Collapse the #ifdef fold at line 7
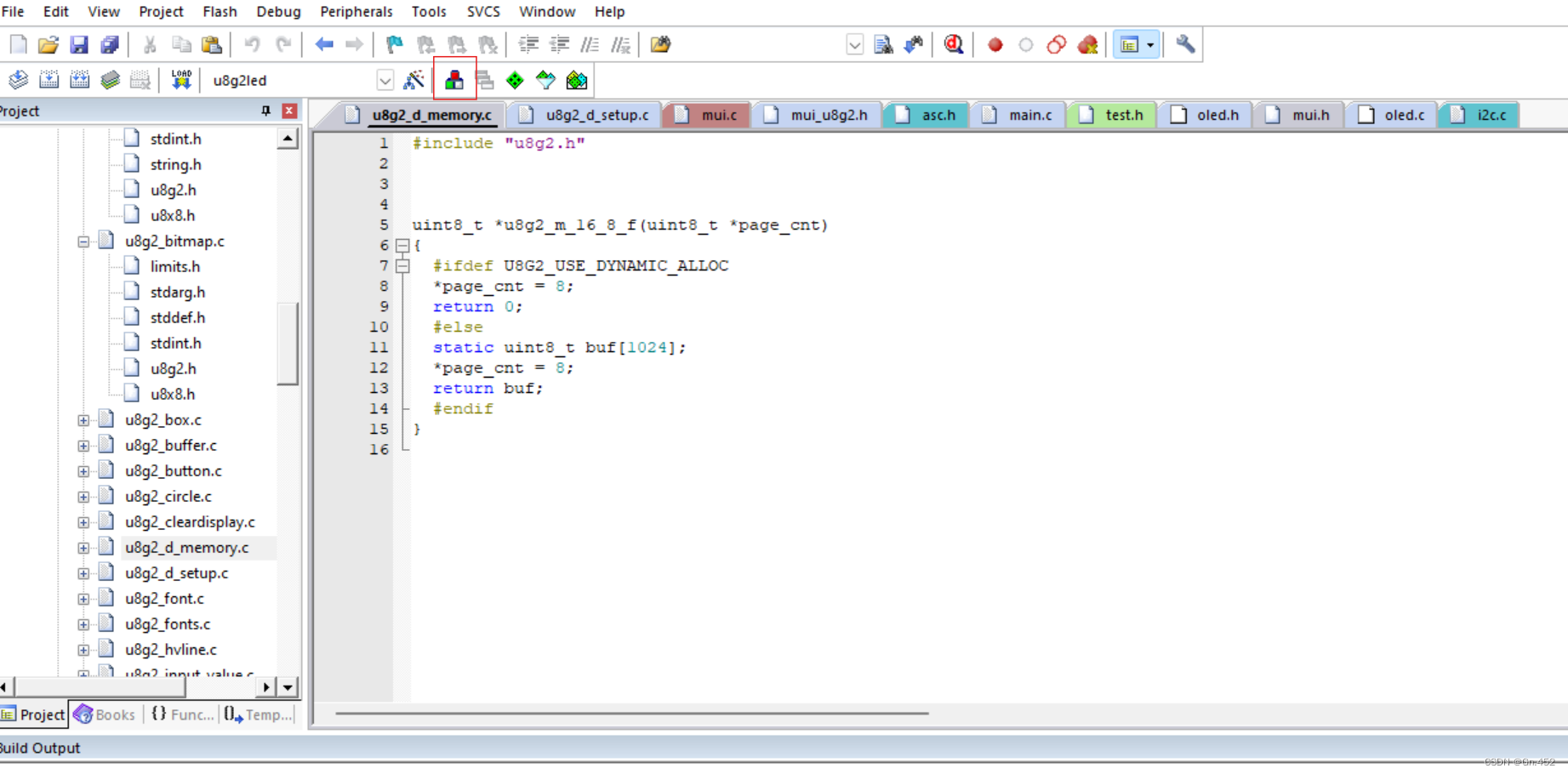The image size is (1568, 774). click(402, 266)
